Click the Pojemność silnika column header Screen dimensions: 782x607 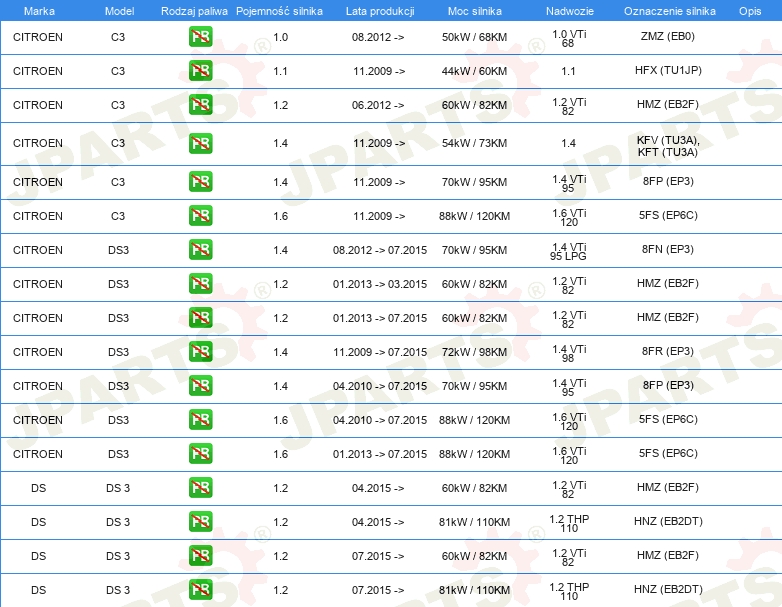(x=279, y=11)
